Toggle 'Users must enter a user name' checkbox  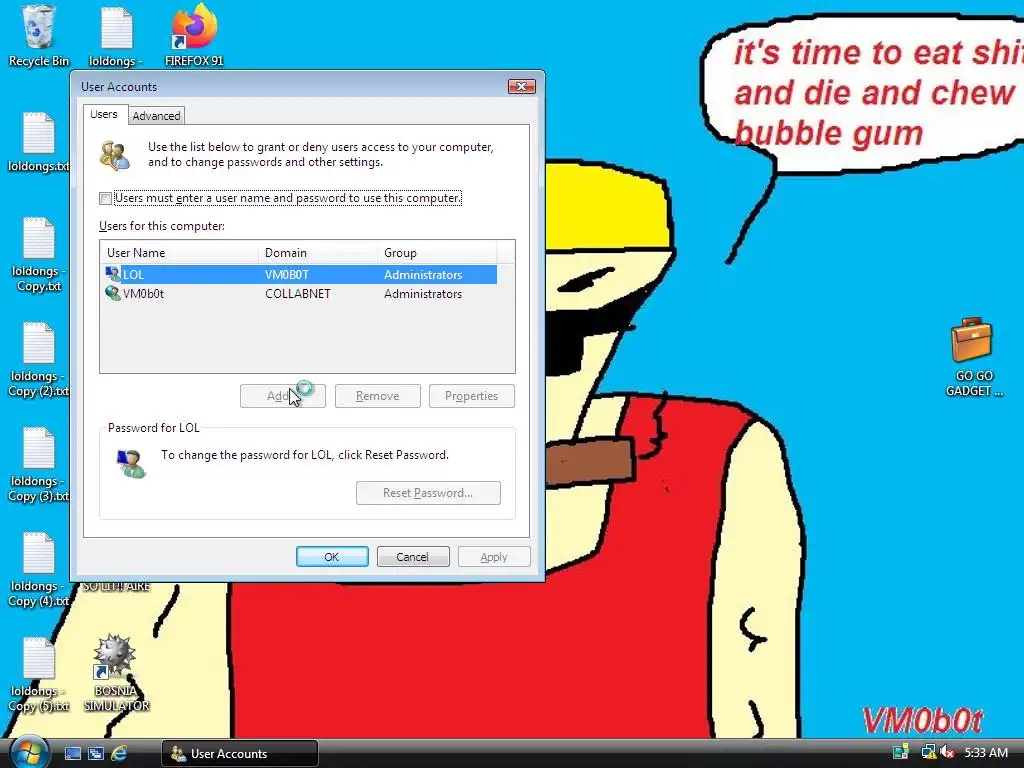pos(105,198)
